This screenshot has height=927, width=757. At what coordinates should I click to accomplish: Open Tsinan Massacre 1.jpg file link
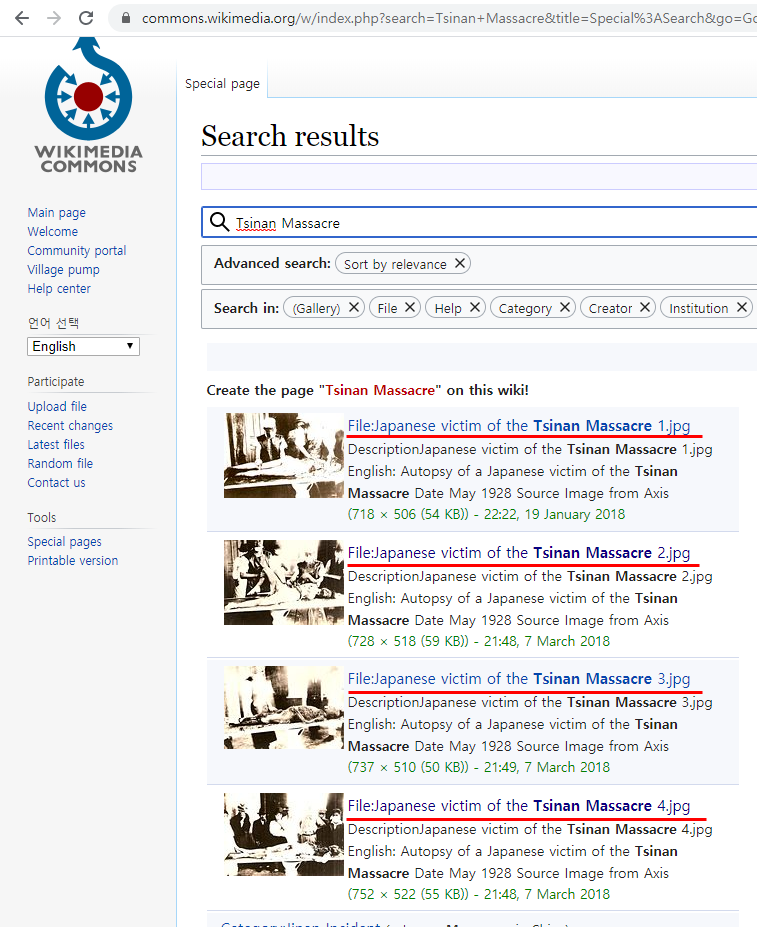point(518,426)
